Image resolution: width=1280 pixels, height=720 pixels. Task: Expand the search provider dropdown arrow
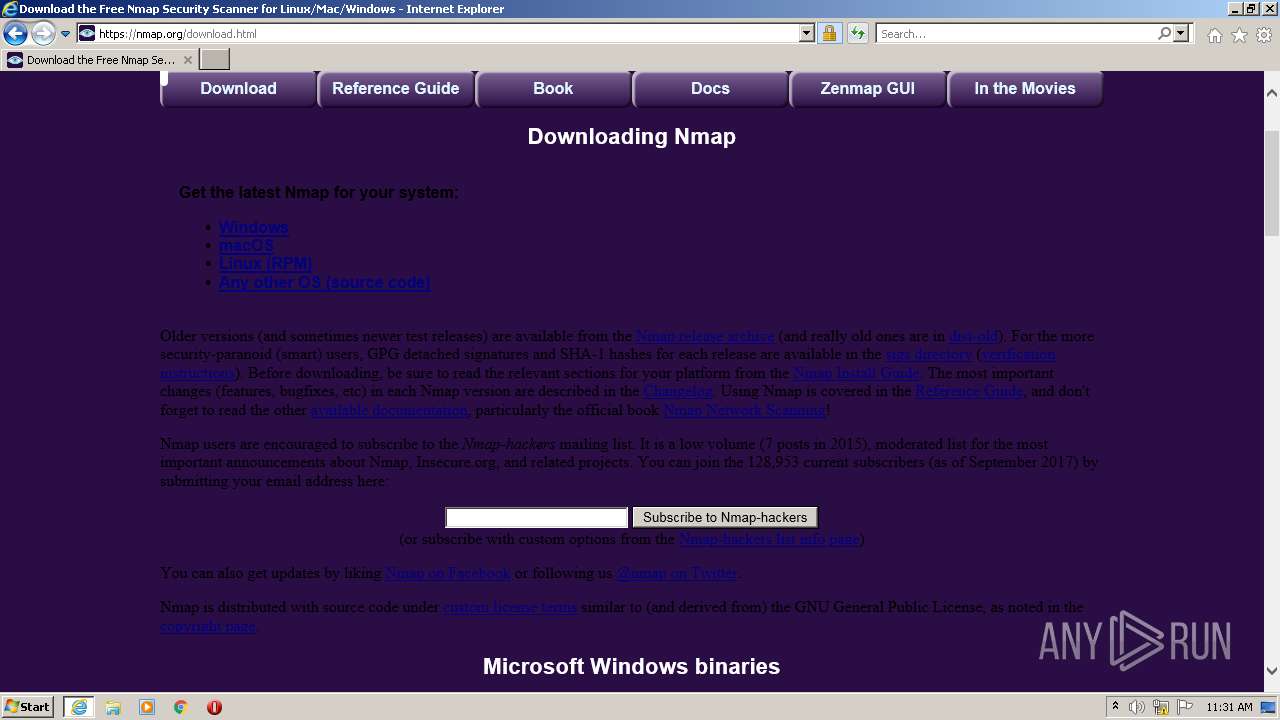pos(1181,34)
